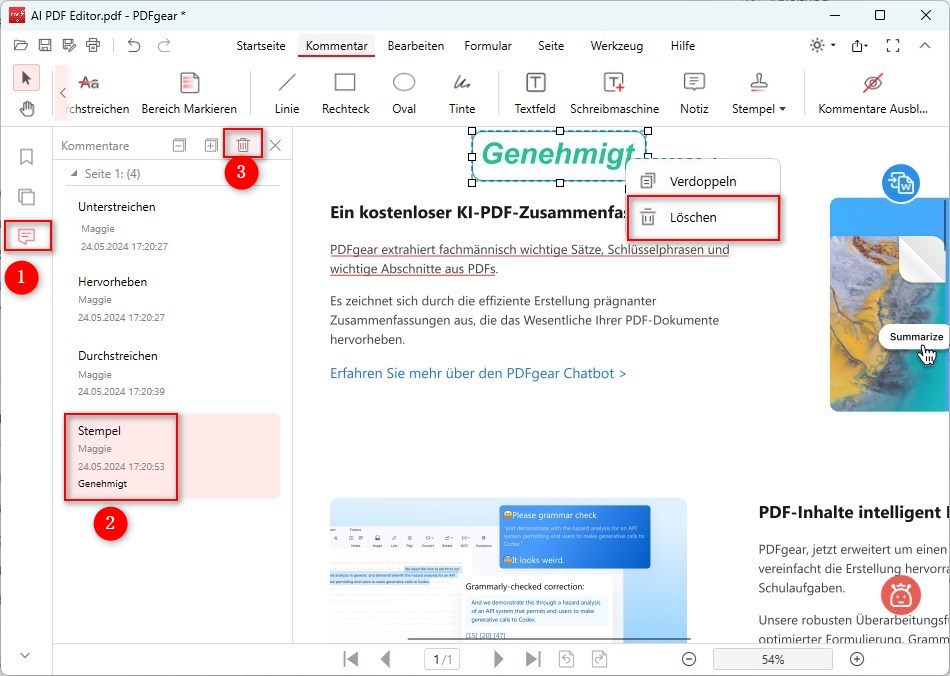This screenshot has height=676, width=950.
Task: Click the Genehmigt stamp on page
Action: click(559, 155)
